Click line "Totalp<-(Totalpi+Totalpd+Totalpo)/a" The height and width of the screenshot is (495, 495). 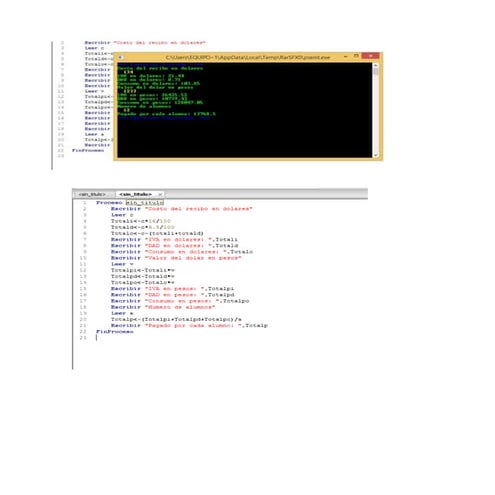pos(176,319)
